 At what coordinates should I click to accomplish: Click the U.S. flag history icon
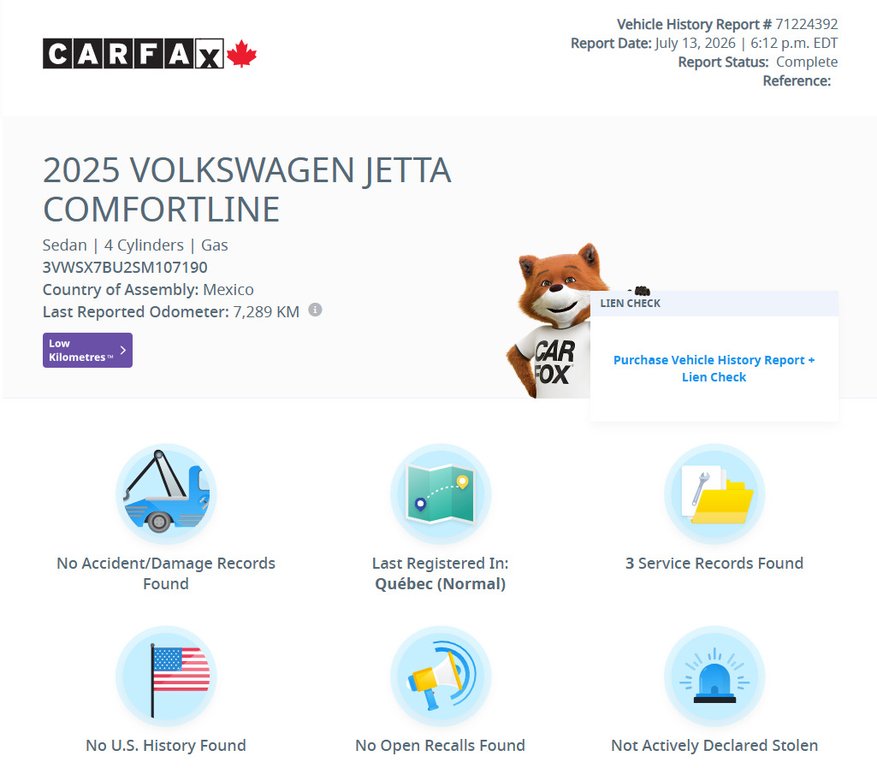pyautogui.click(x=166, y=676)
